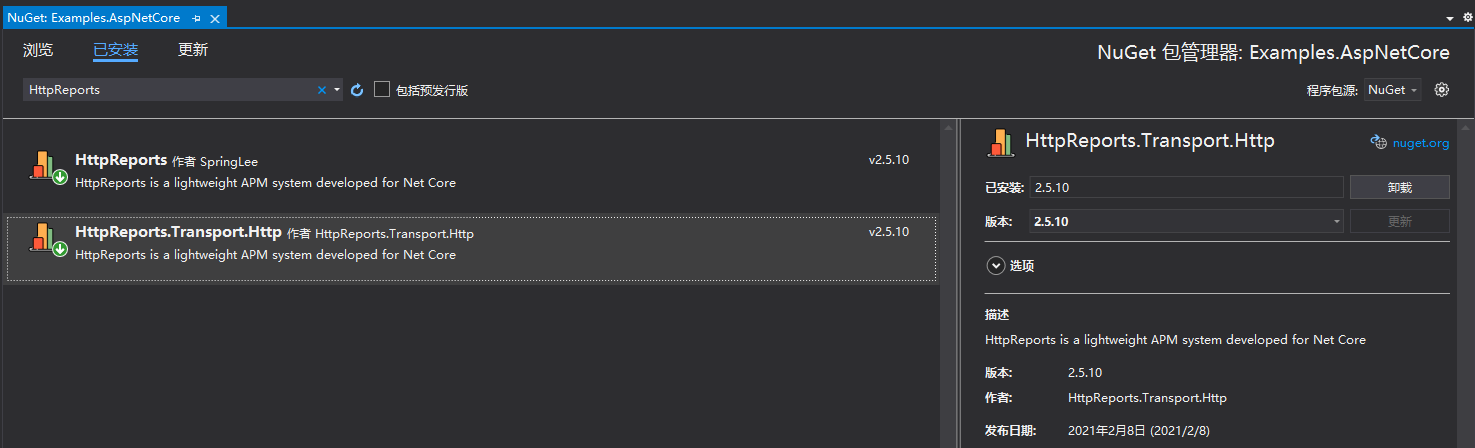This screenshot has height=448, width=1475.
Task: Open NuGet settings gear icon
Action: click(1441, 90)
